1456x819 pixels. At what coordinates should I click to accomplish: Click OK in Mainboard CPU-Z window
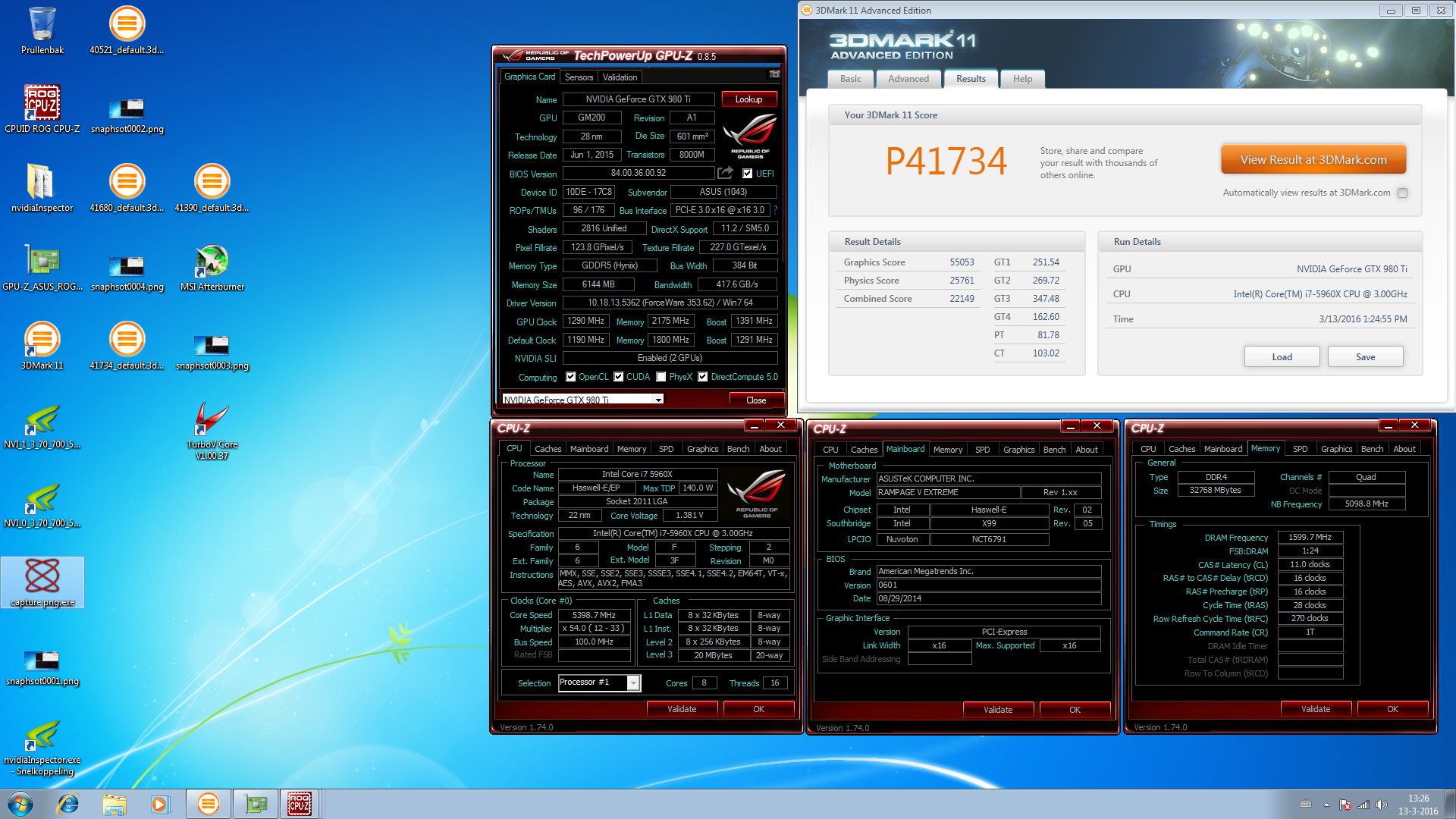click(x=1075, y=710)
